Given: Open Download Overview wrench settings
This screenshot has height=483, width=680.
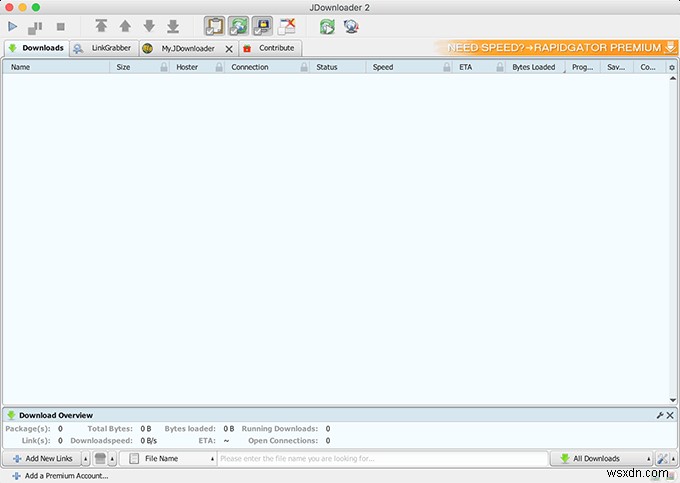Looking at the screenshot, I should (x=660, y=415).
